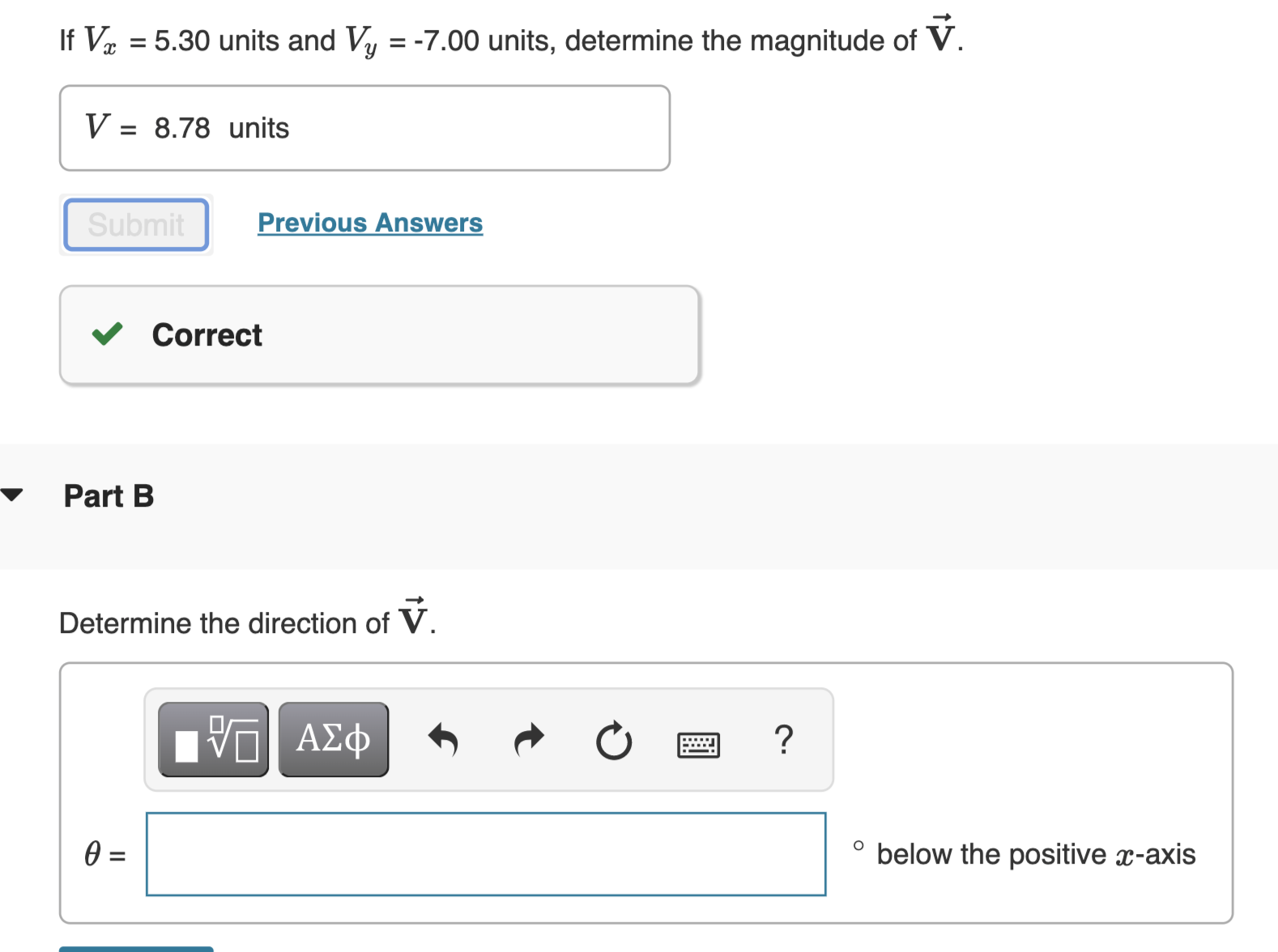Click the undo arrow in equation editor

point(444,741)
